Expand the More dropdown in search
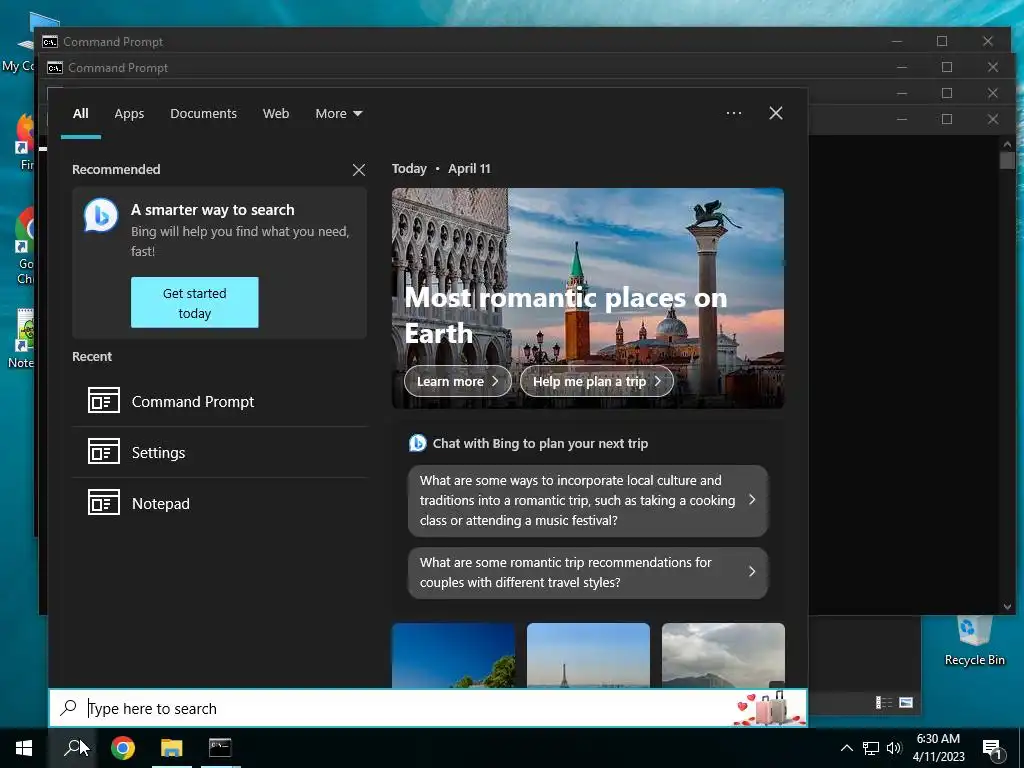Image resolution: width=1024 pixels, height=768 pixels. 338,114
